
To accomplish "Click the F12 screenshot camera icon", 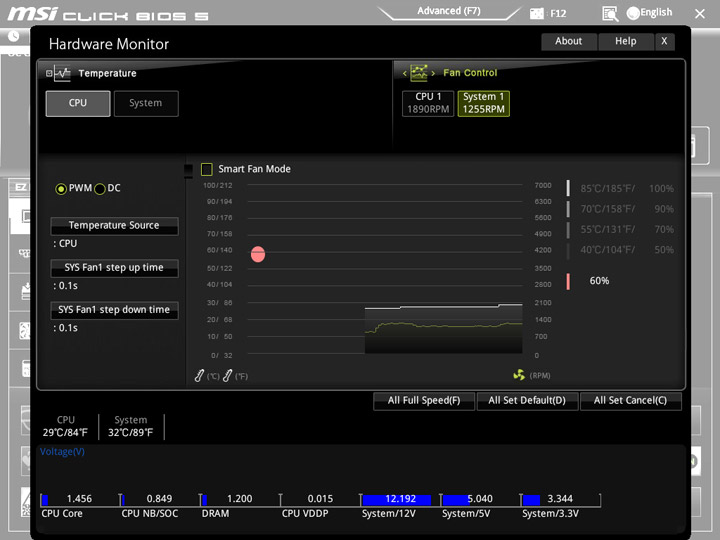I will click(x=536, y=13).
